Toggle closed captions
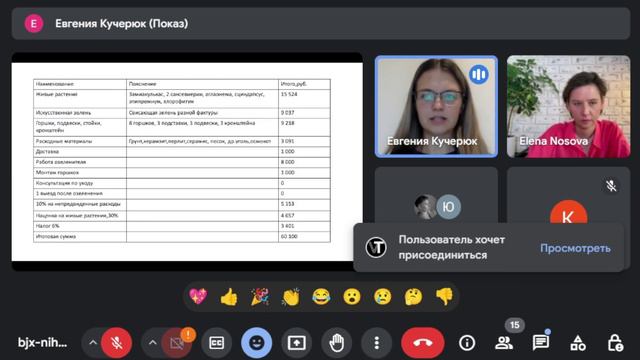This screenshot has width=640, height=360. click(x=216, y=343)
